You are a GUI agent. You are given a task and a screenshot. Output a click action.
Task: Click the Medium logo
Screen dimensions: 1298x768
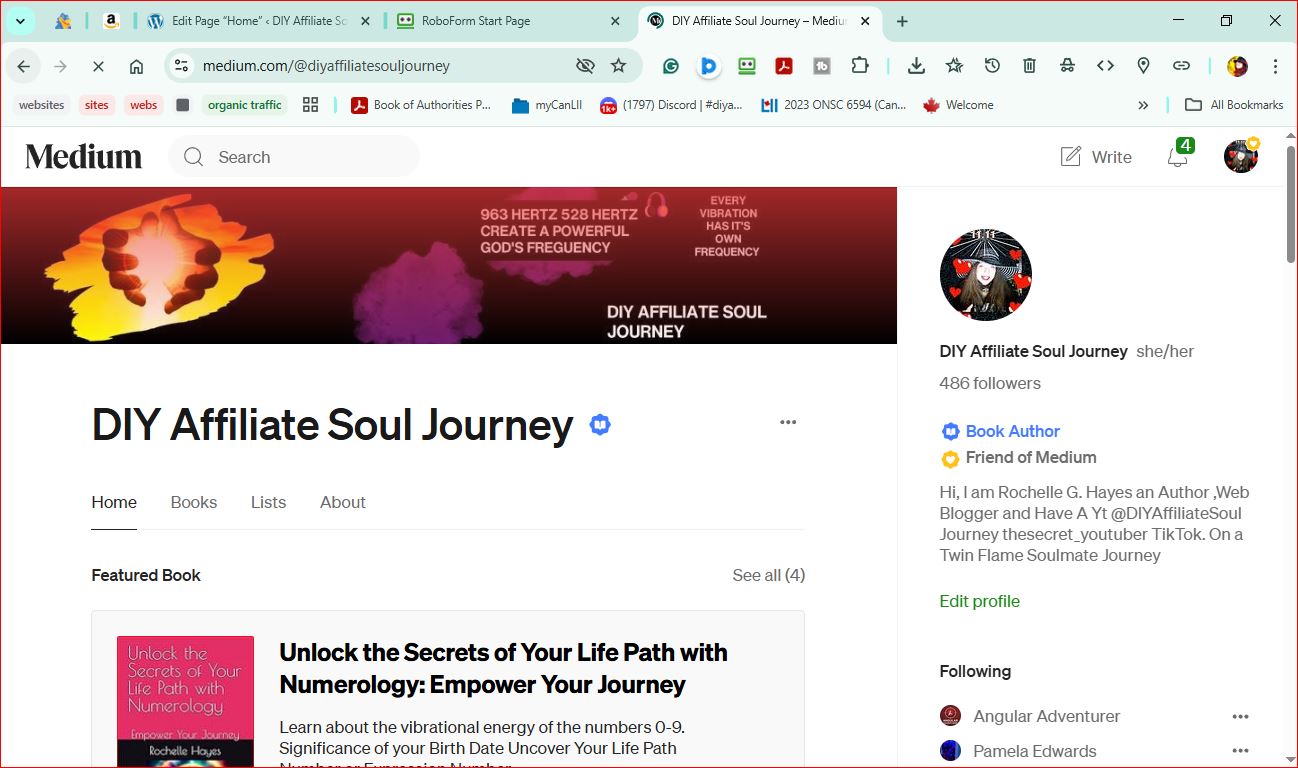[84, 157]
